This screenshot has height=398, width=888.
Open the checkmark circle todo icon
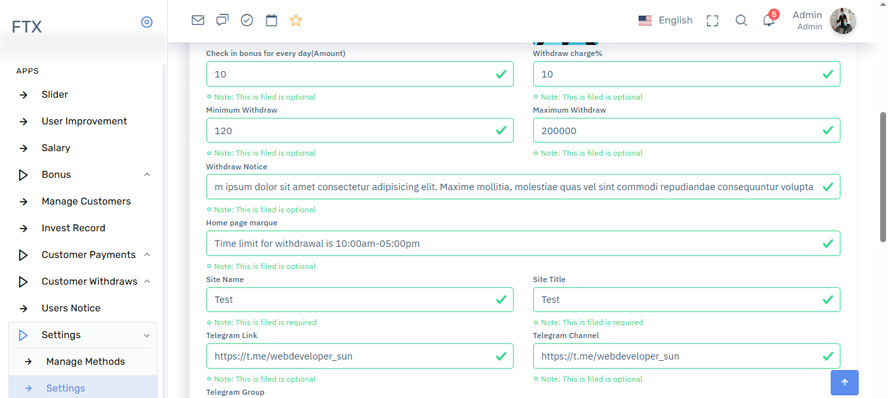pyautogui.click(x=247, y=20)
